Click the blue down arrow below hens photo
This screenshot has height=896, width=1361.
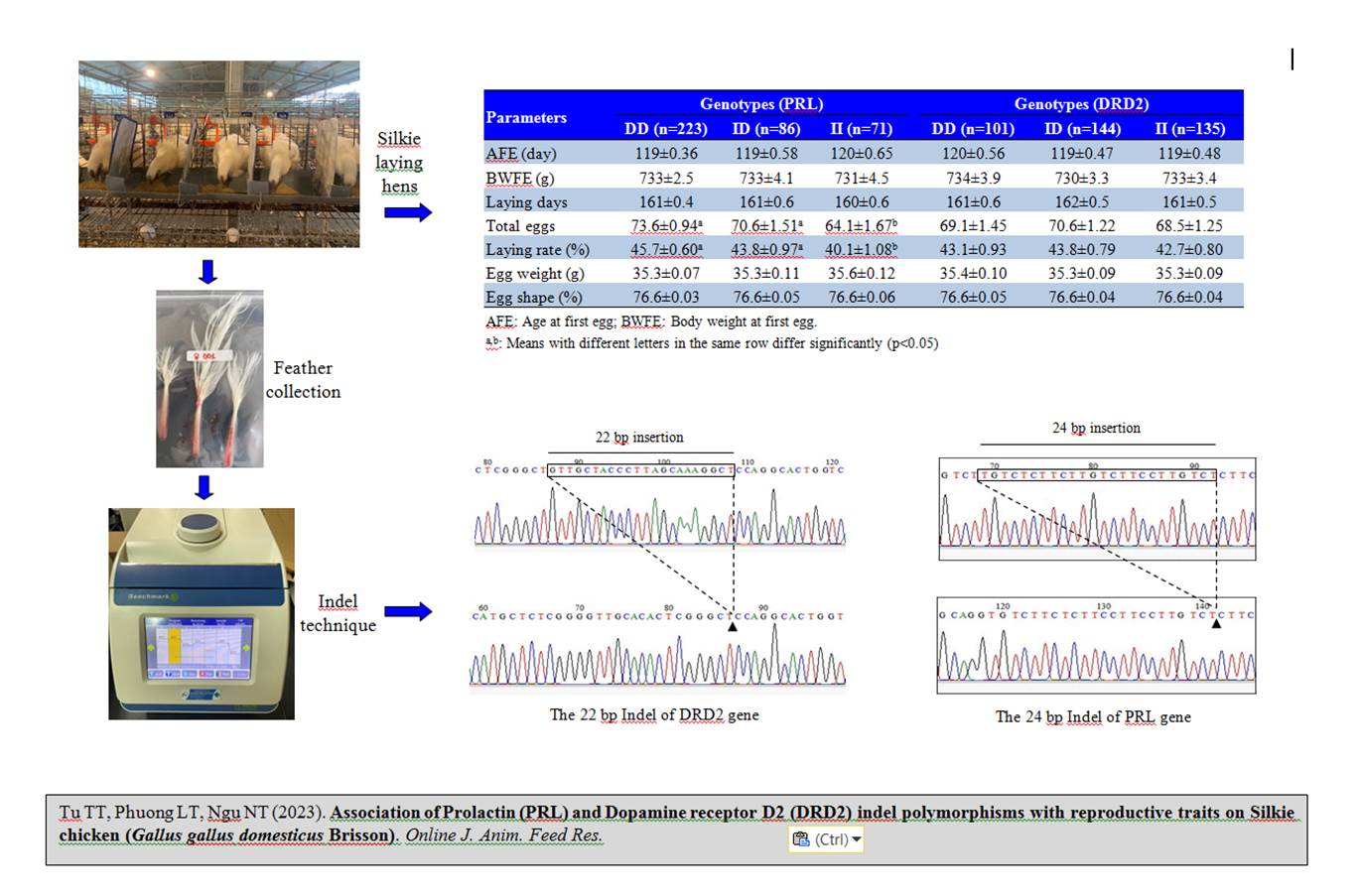[207, 271]
